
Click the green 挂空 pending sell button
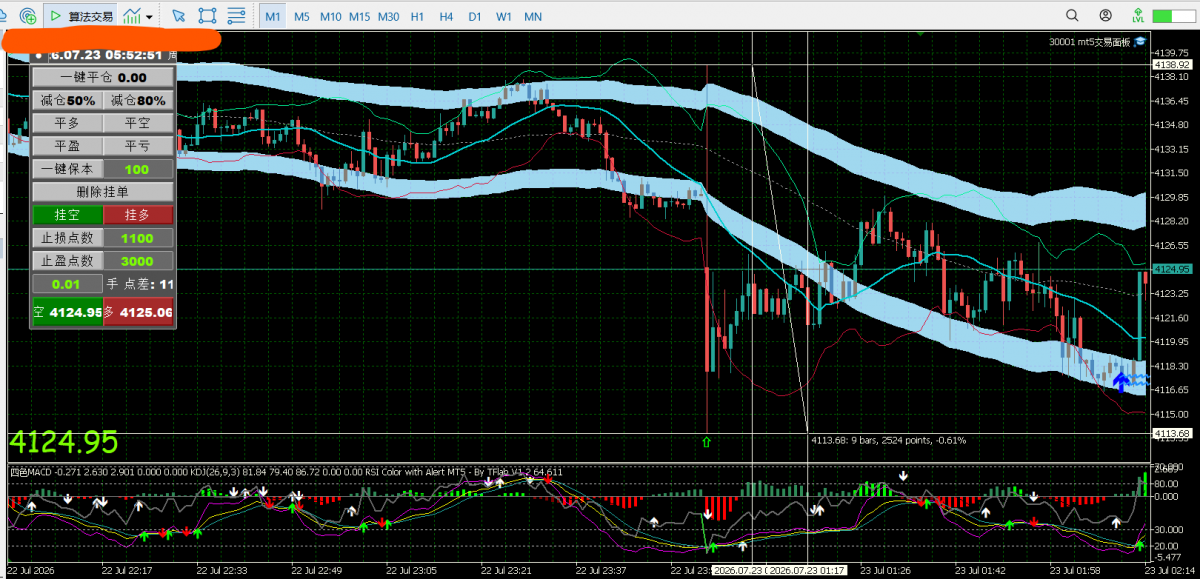(x=68, y=214)
